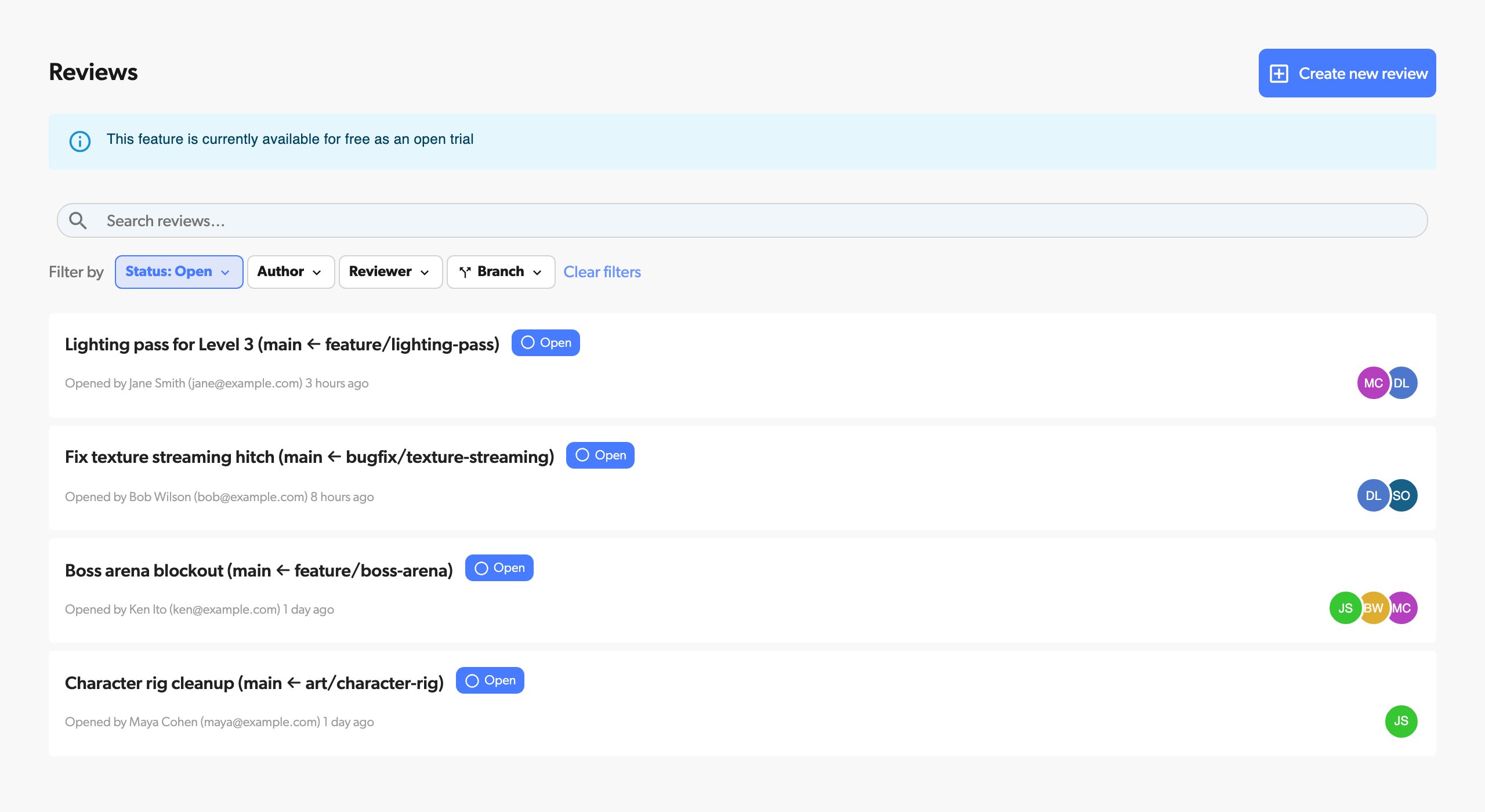Click the Create new review button
The width and height of the screenshot is (1485, 812).
pos(1347,73)
